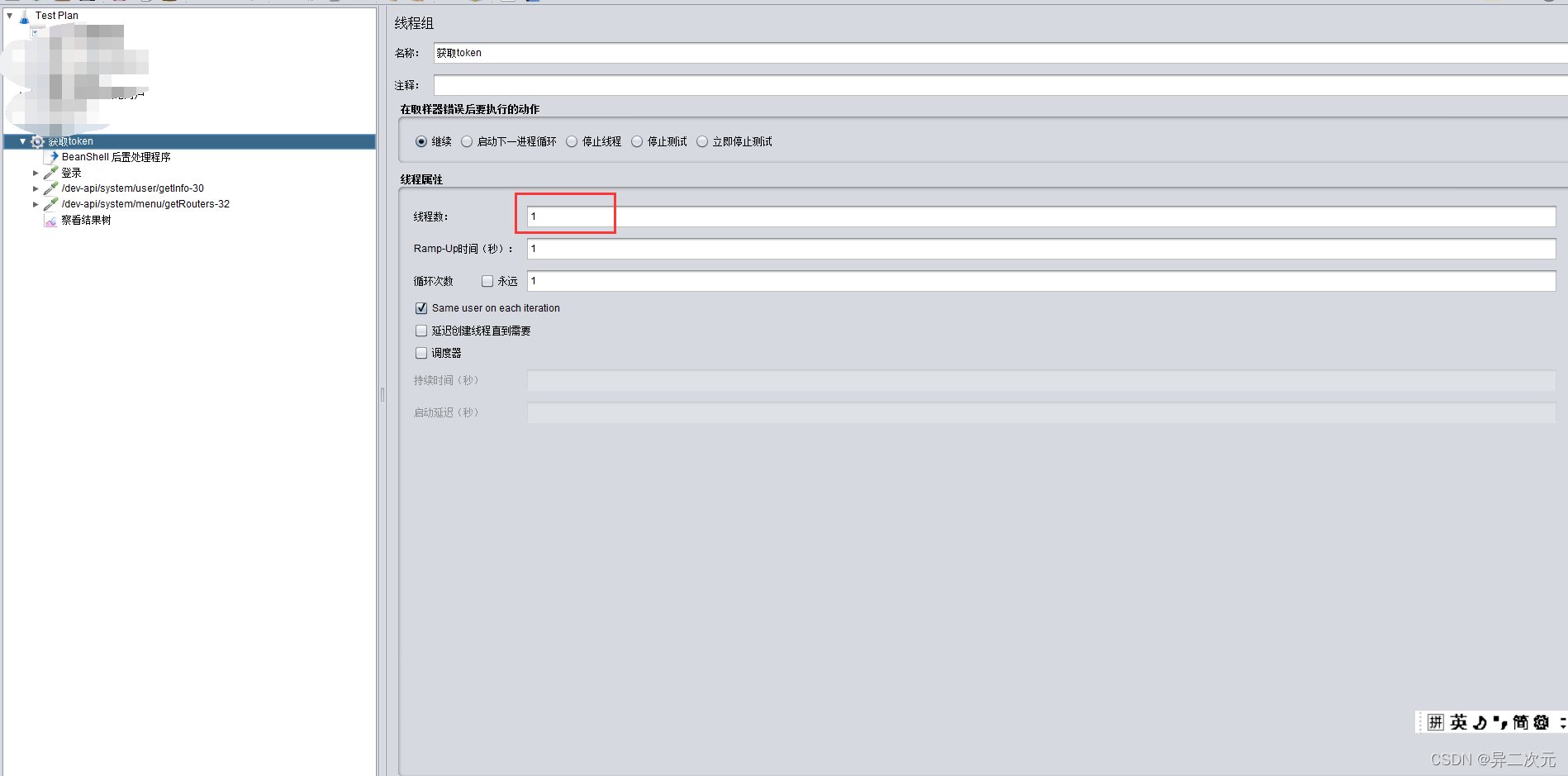Image resolution: width=1568 pixels, height=776 pixels.
Task: Click the disabled 持续时间 field
Action: [1041, 380]
